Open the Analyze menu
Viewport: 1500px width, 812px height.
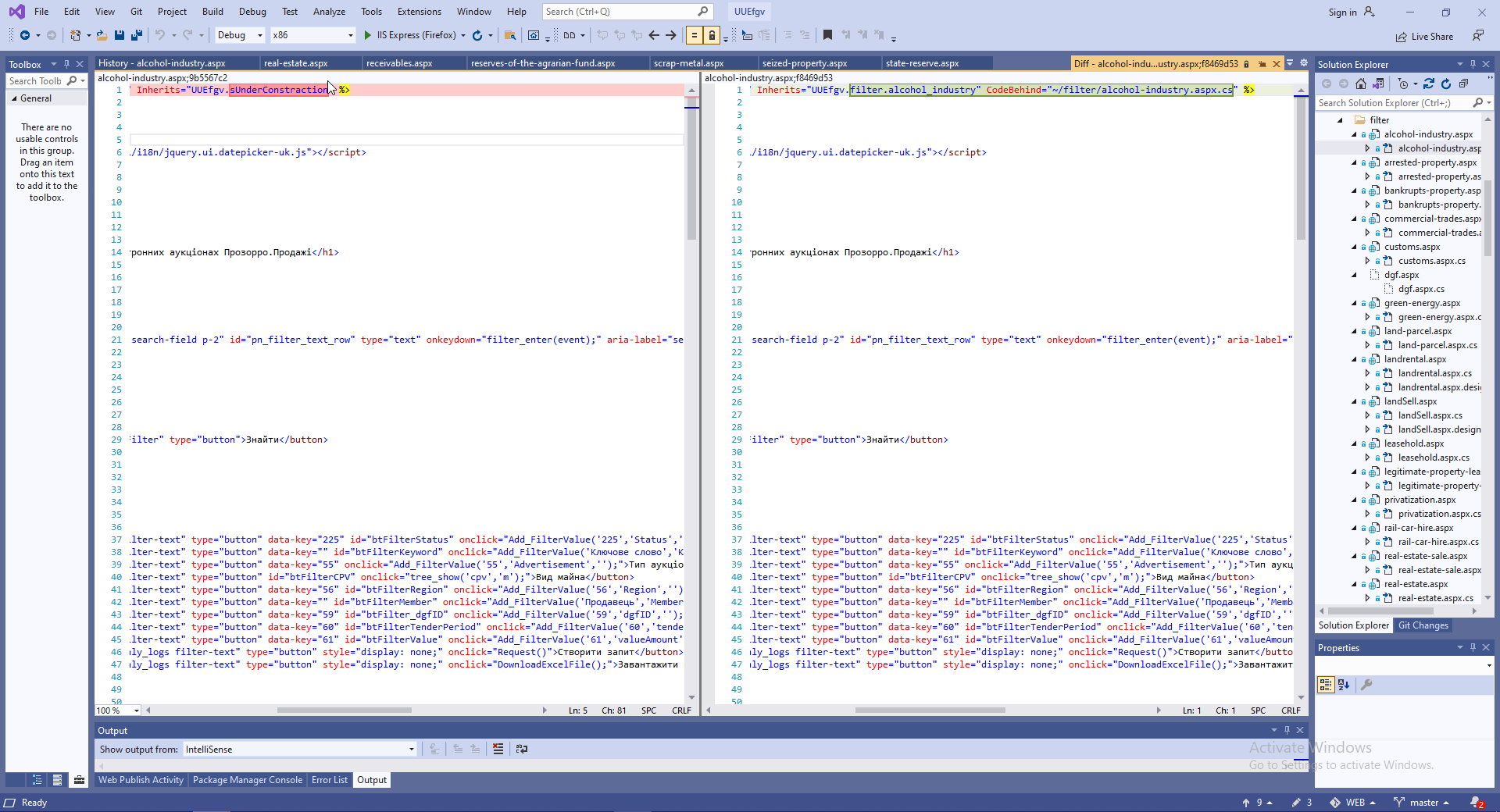329,12
